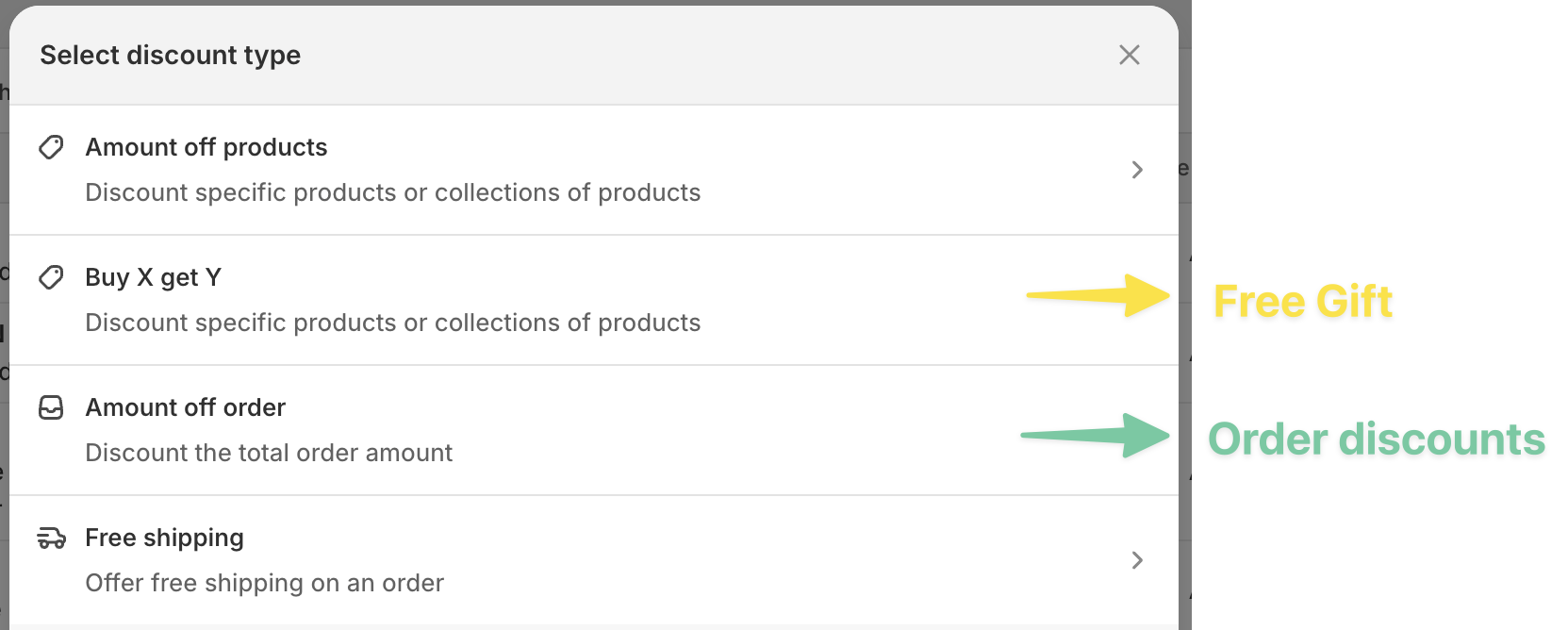1568x630 pixels.
Task: Select the Amount off order title
Action: (x=186, y=407)
